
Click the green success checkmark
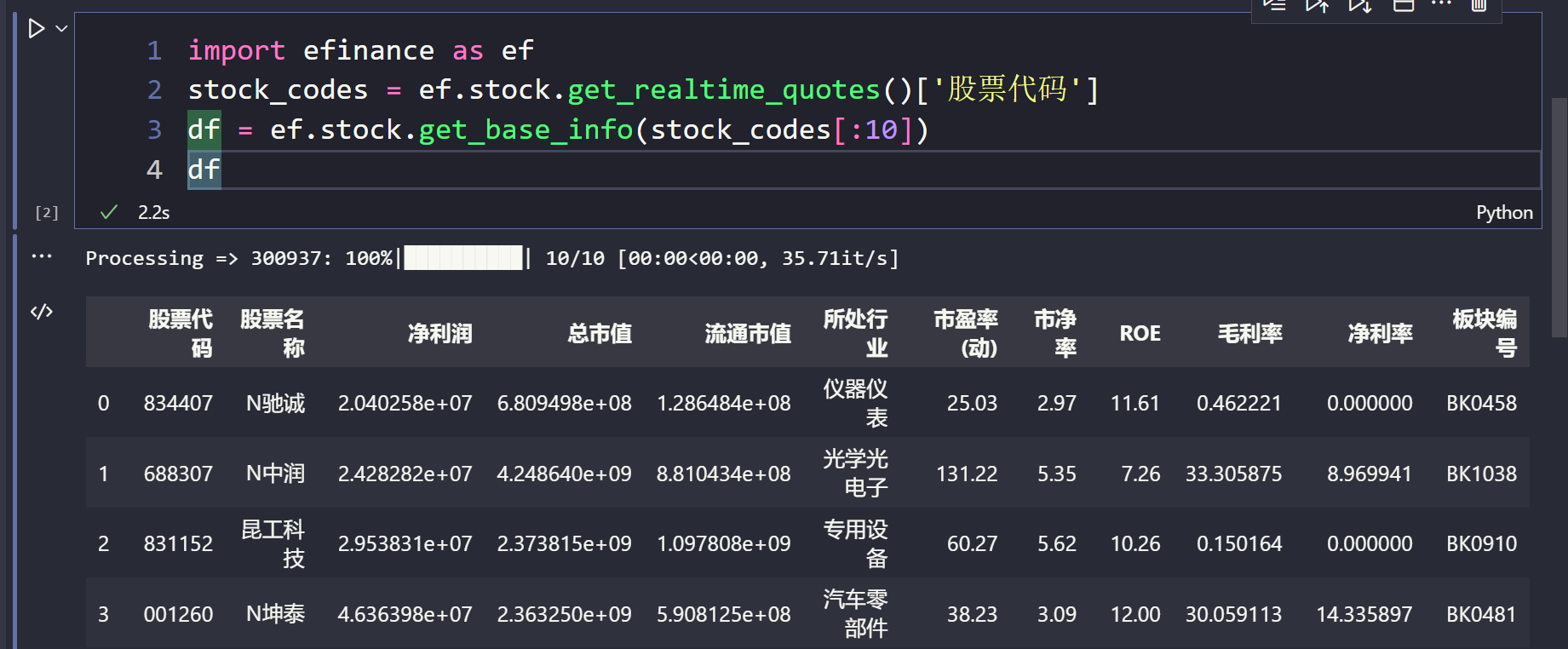(108, 212)
